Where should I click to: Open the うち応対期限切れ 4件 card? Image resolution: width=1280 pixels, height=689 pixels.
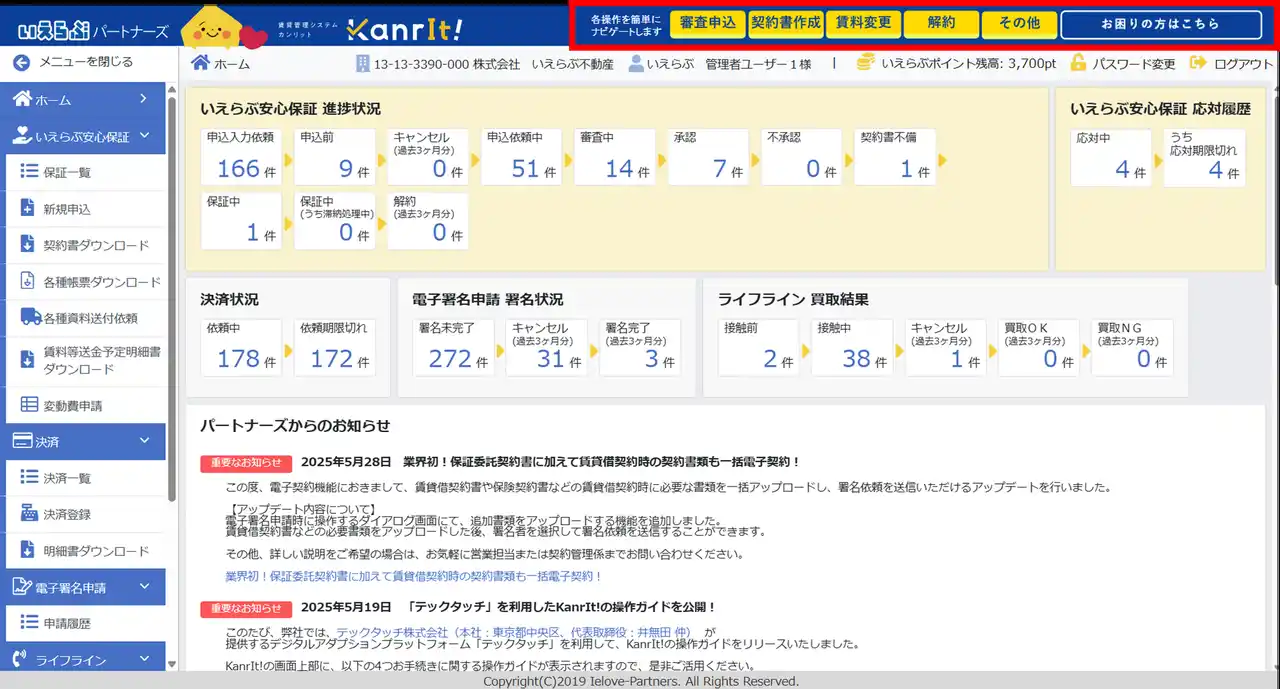[x=1205, y=157]
